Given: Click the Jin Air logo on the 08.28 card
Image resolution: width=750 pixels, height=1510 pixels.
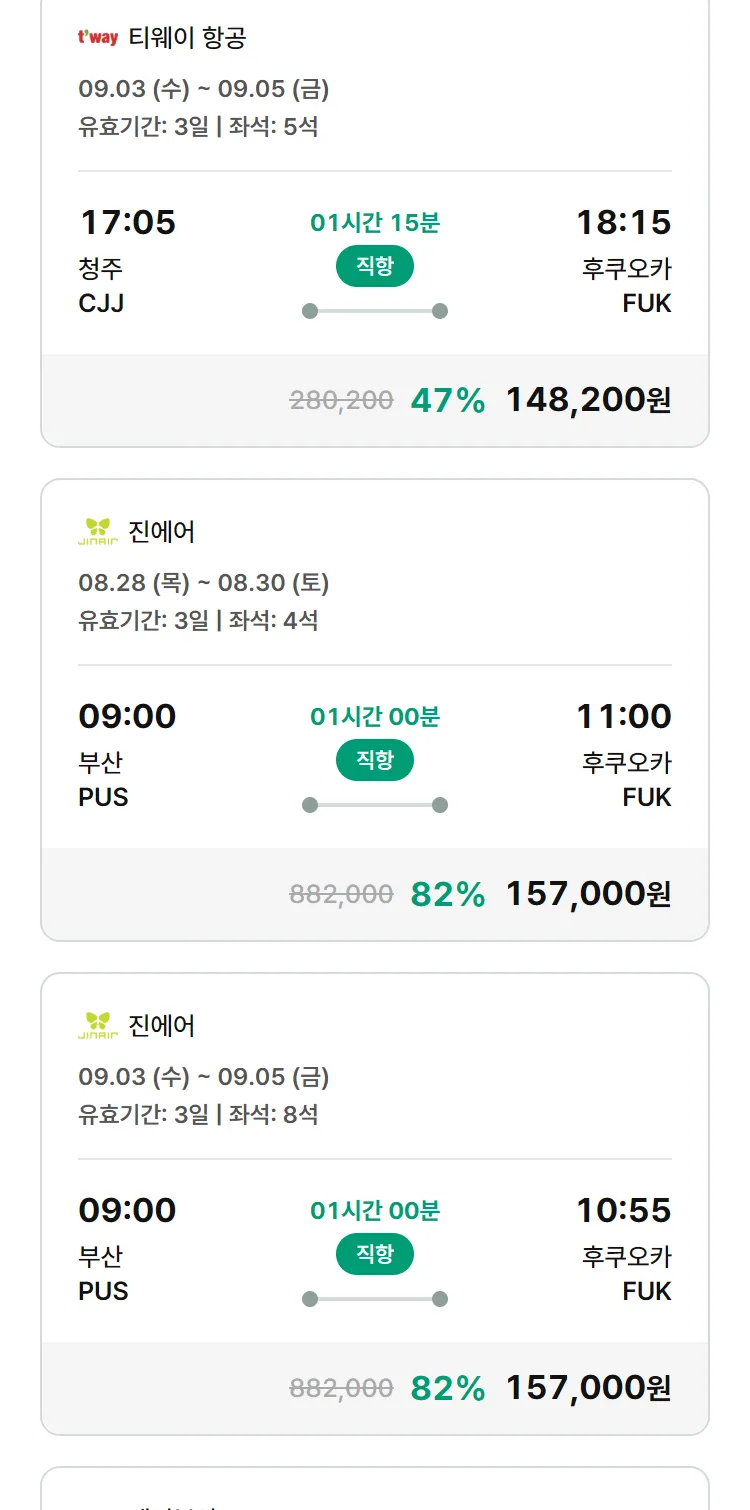Looking at the screenshot, I should [98, 531].
